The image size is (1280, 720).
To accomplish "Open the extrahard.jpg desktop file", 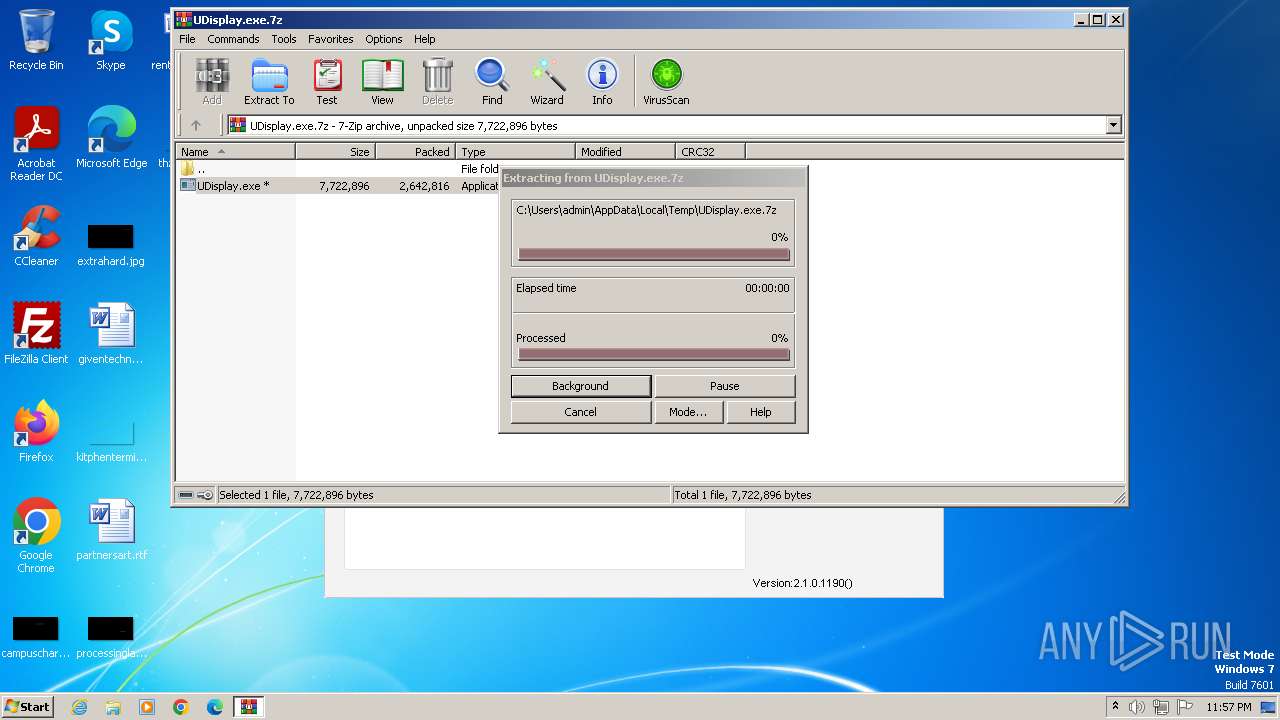I will click(x=111, y=245).
